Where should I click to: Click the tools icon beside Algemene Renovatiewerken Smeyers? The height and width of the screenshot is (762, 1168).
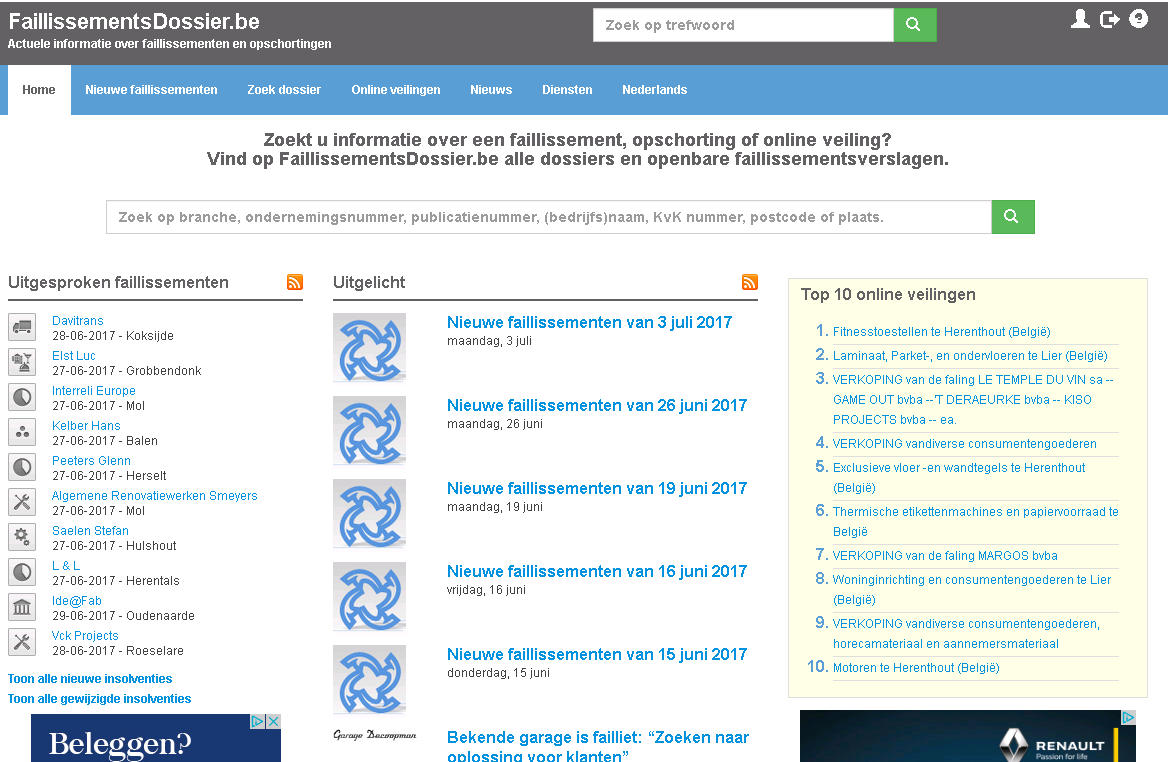coord(22,502)
